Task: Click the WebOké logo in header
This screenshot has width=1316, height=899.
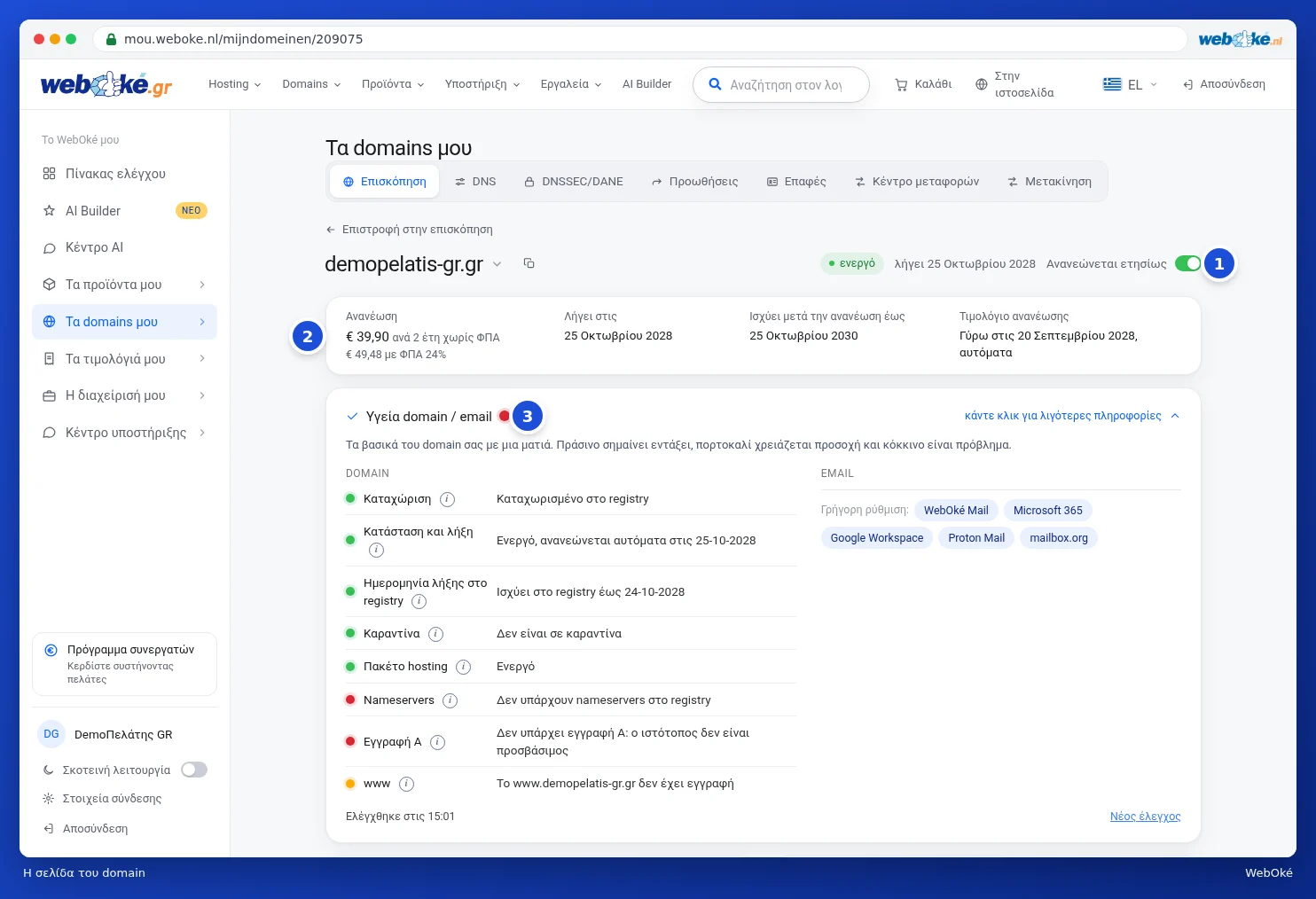Action: (x=106, y=84)
